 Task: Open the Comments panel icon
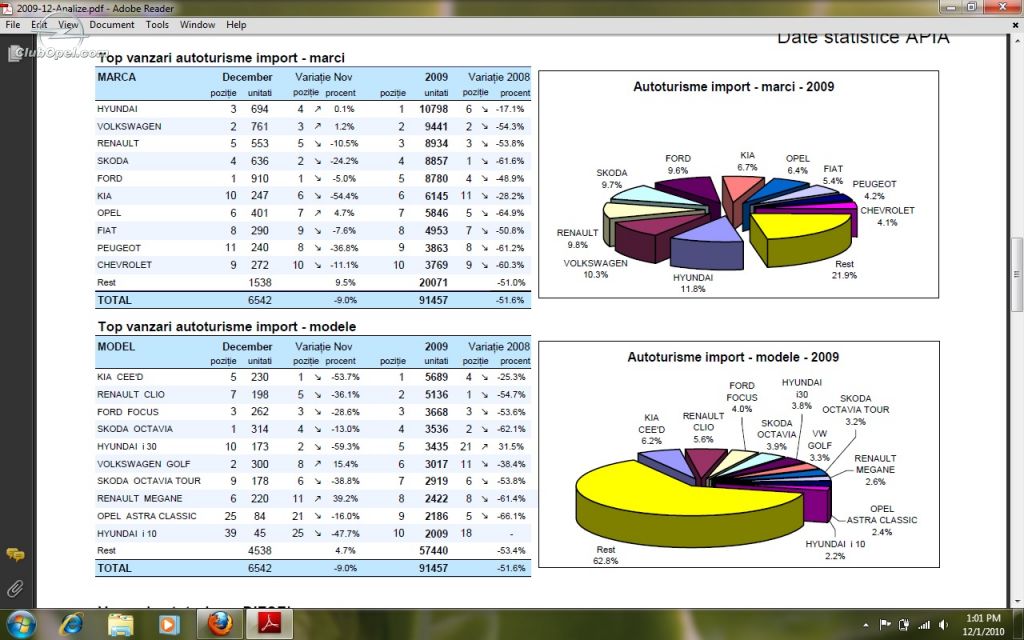click(x=15, y=555)
